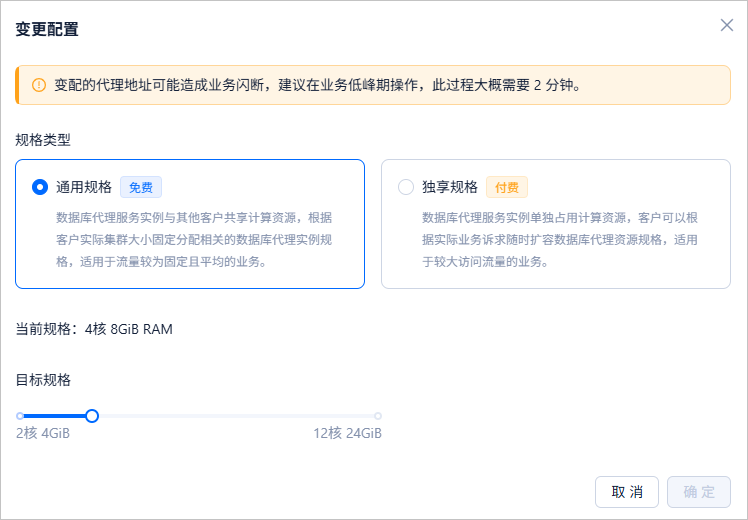
Task: Click the 独享规格 option title label
Action: [450, 187]
